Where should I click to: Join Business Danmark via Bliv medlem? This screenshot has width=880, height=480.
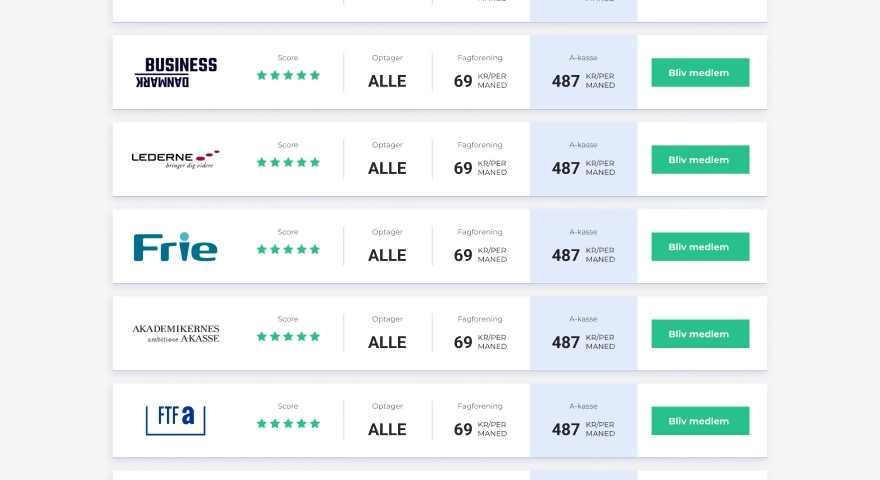pos(700,72)
